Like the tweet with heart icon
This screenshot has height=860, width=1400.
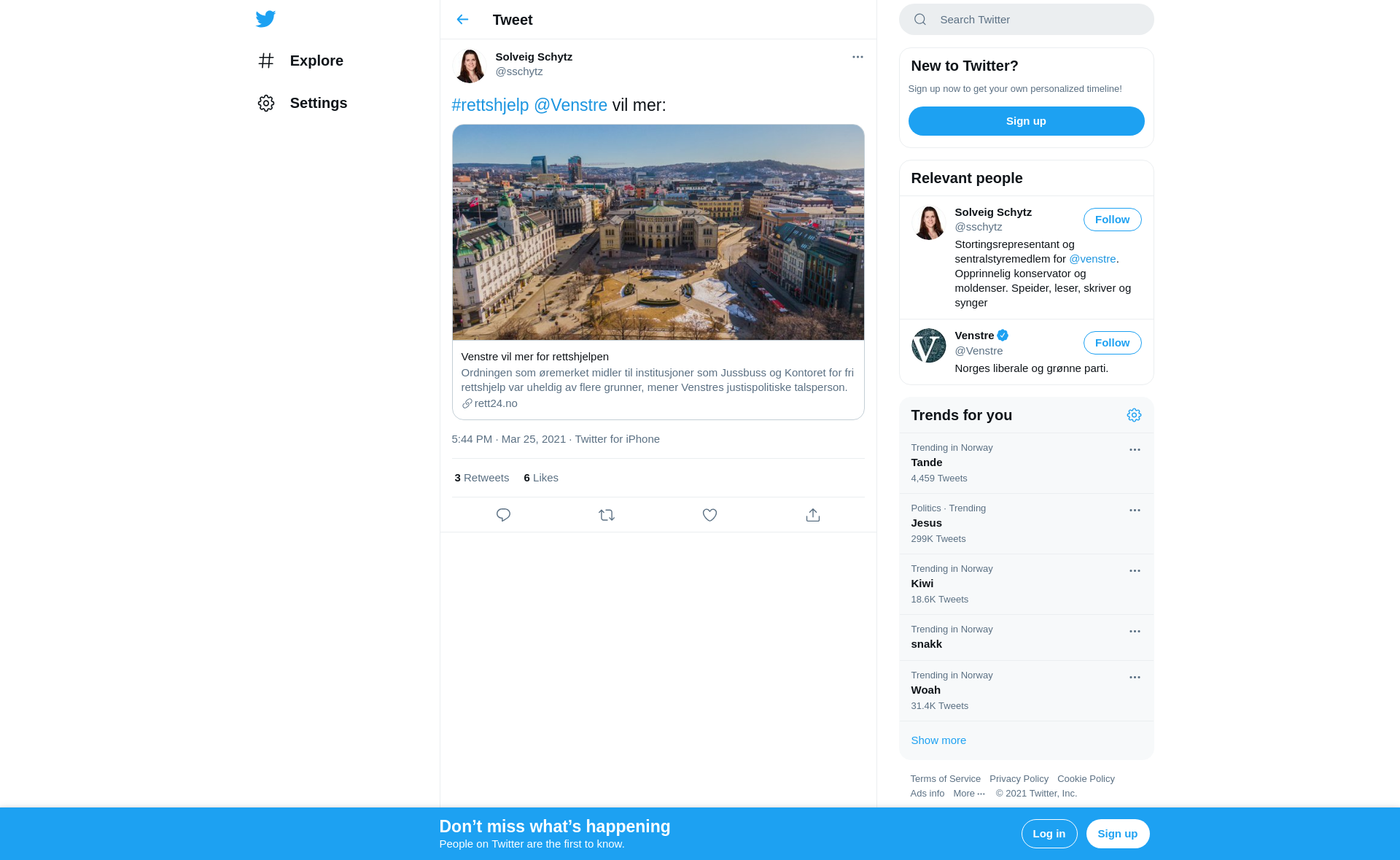point(709,515)
